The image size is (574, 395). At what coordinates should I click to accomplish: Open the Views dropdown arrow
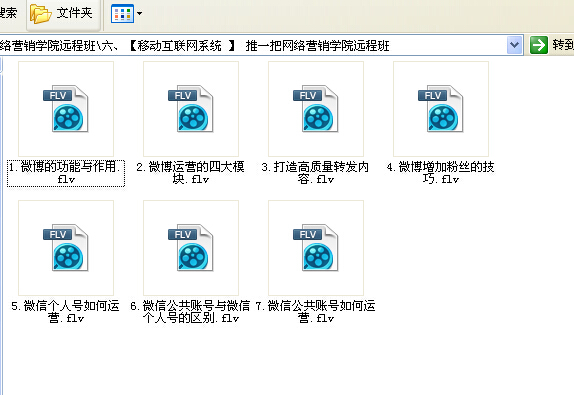pyautogui.click(x=139, y=14)
